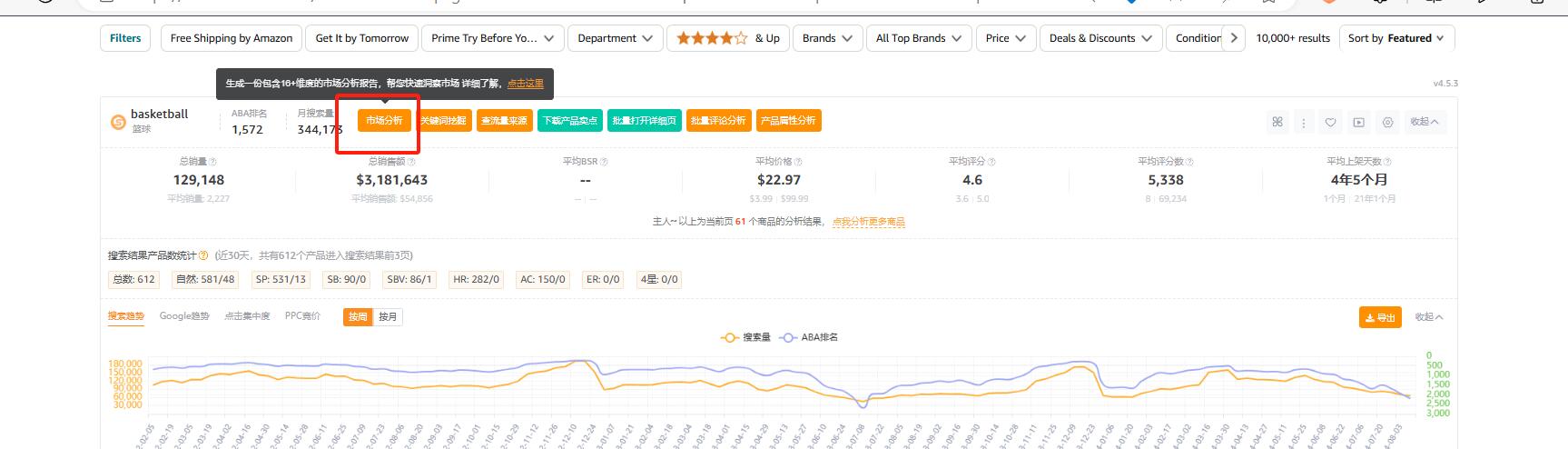The height and width of the screenshot is (449, 1568).
Task: Select the Google趋势 tab
Action: [184, 316]
